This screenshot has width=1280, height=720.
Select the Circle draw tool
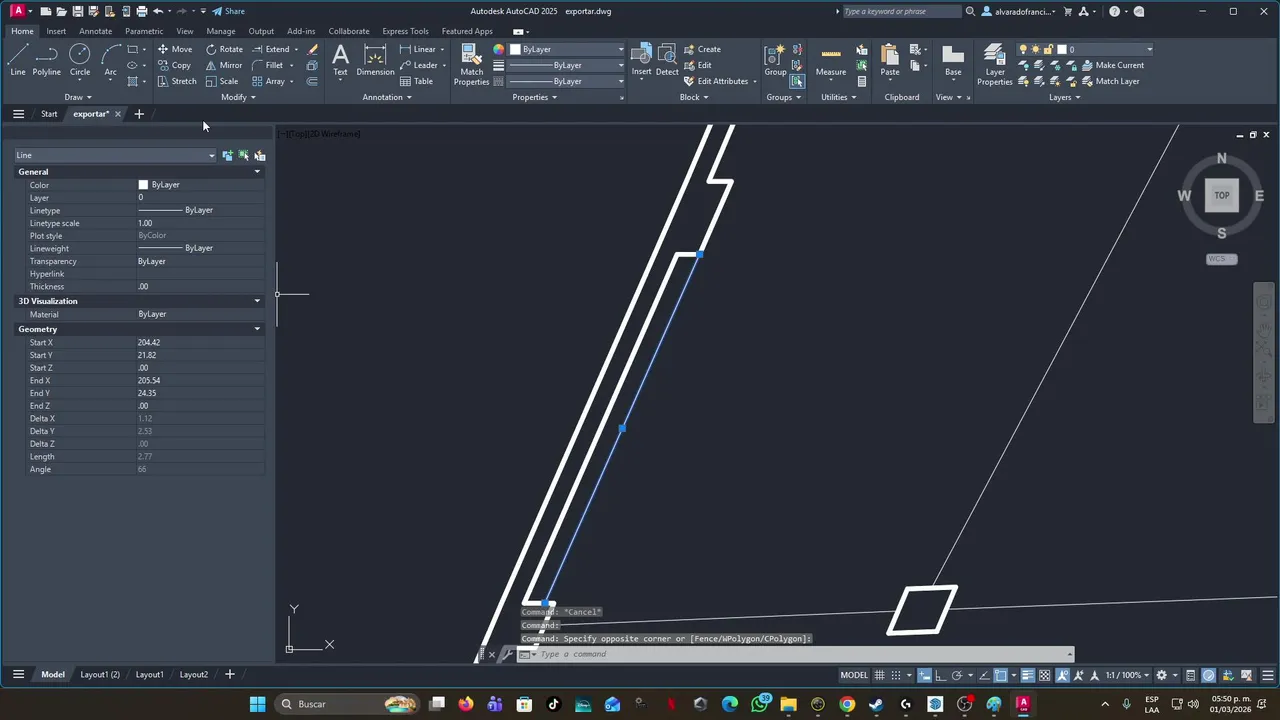coord(80,60)
